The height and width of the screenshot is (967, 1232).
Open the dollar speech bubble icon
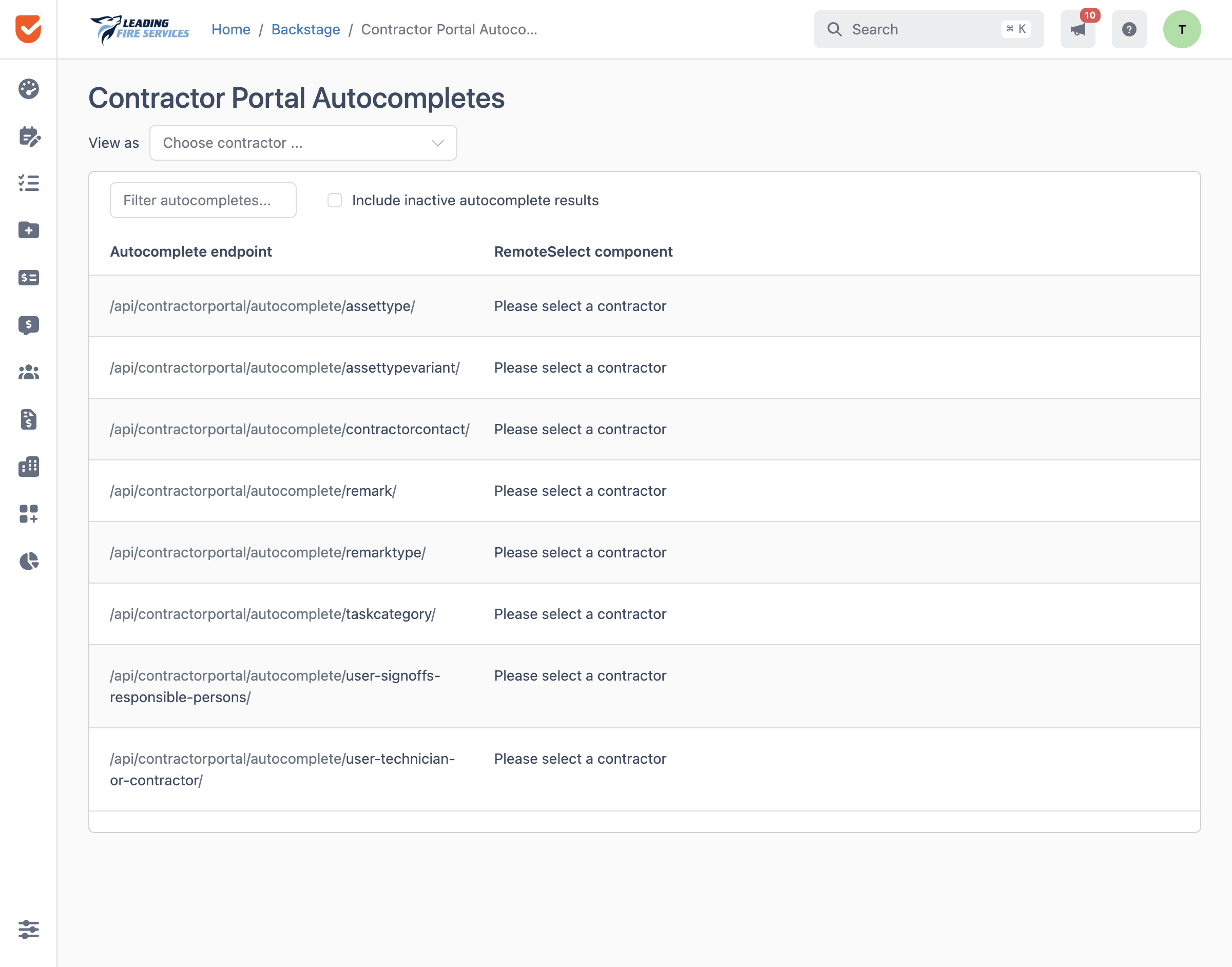pyautogui.click(x=28, y=325)
